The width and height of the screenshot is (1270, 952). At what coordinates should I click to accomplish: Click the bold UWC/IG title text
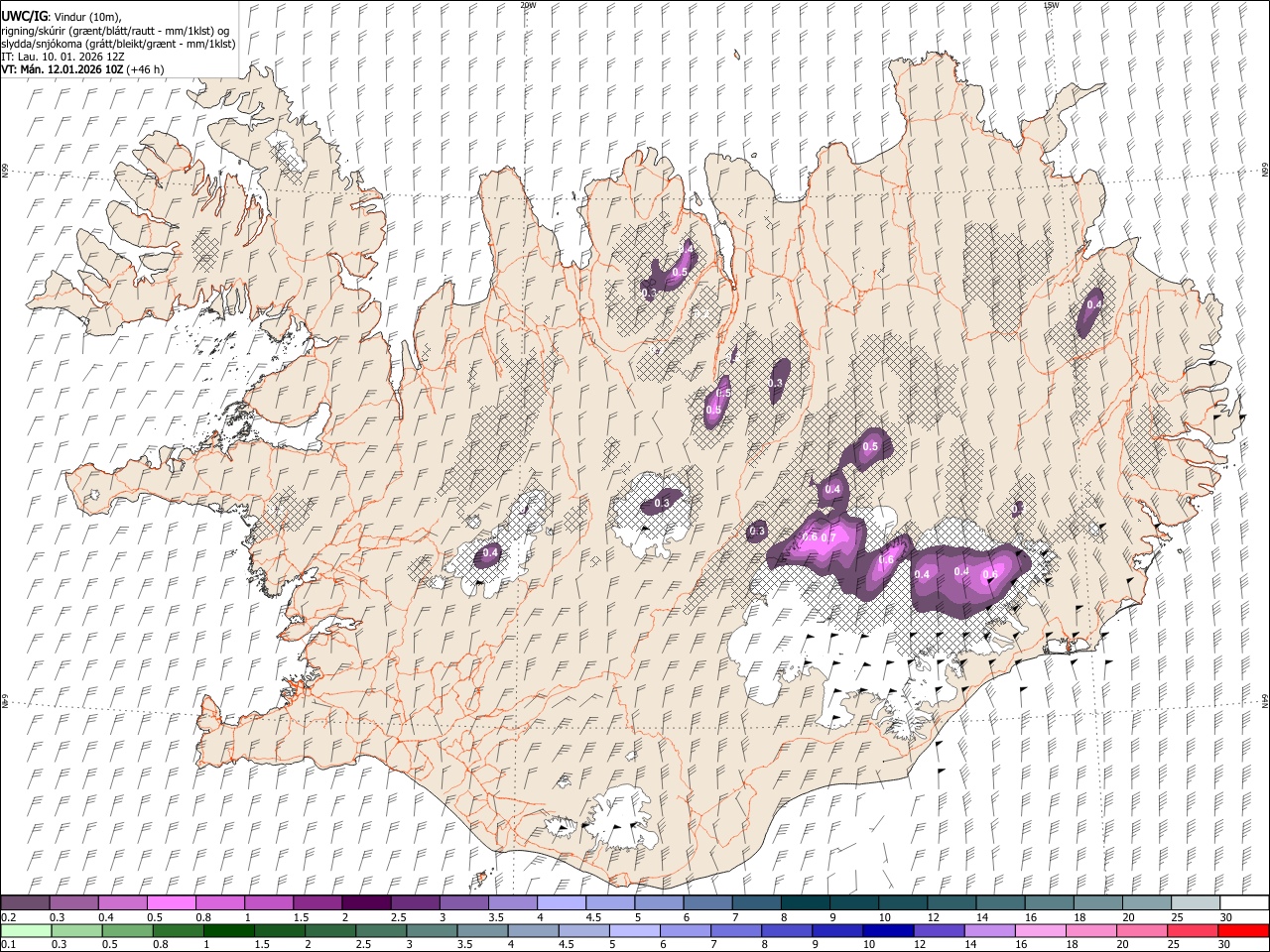coord(24,17)
